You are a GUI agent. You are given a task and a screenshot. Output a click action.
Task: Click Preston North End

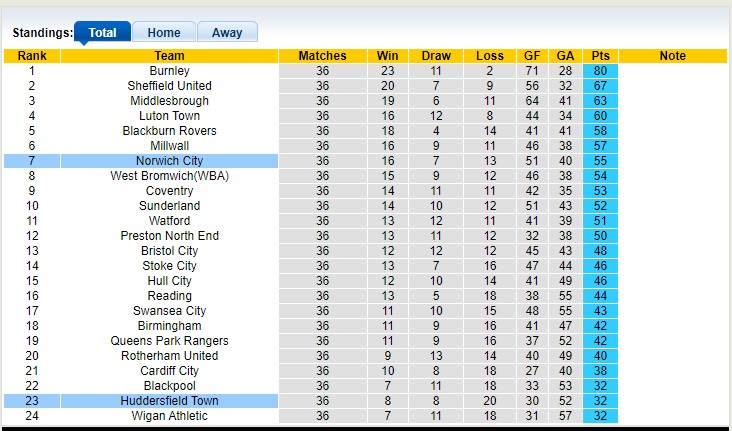pos(169,236)
